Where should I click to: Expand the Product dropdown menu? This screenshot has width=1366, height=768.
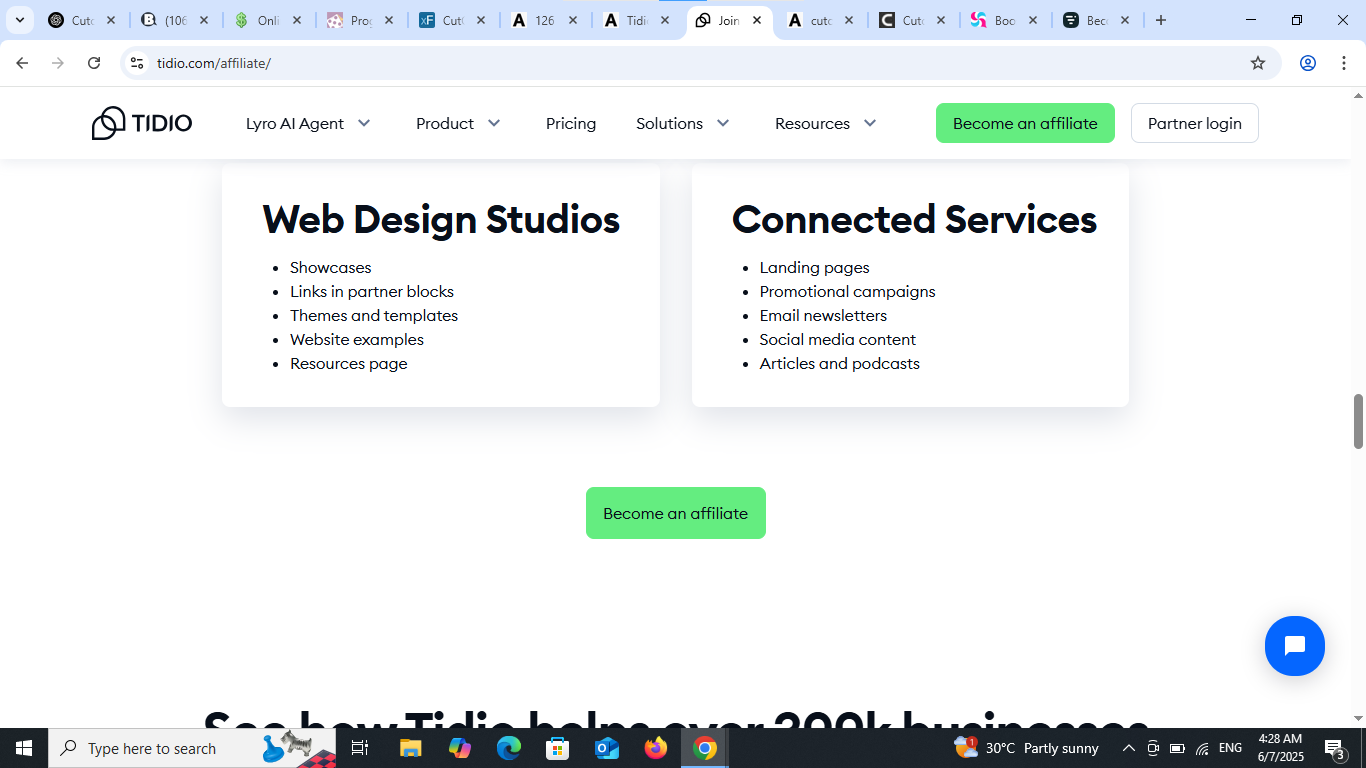[458, 123]
